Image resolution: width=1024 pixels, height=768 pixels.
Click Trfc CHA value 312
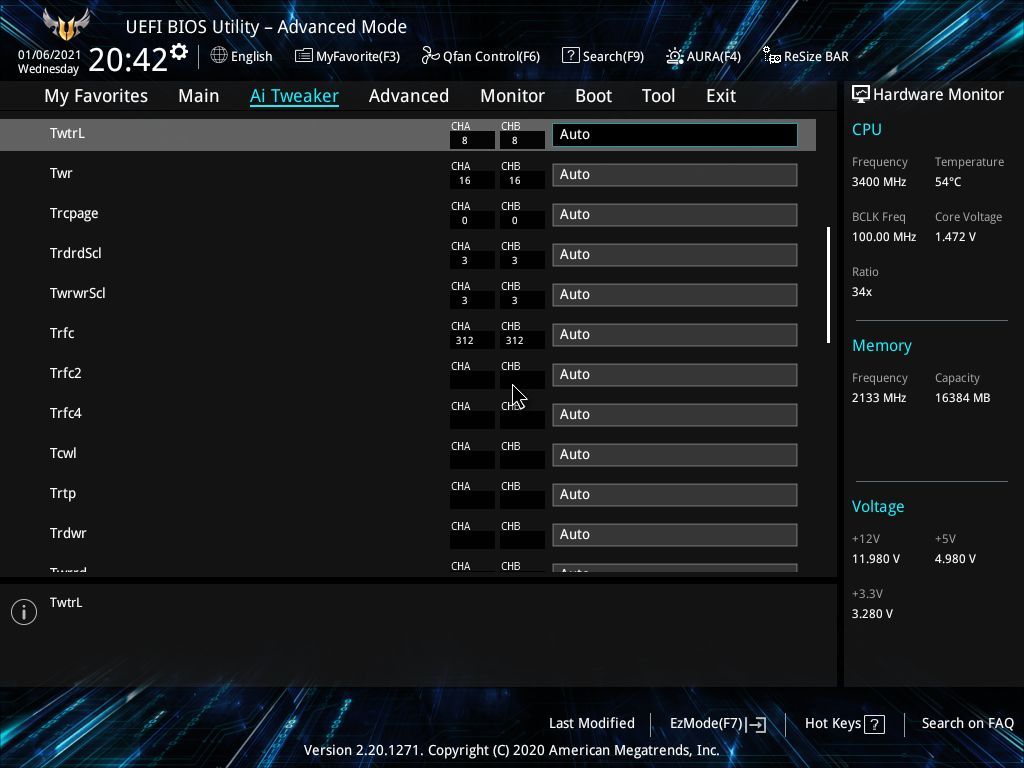tap(472, 340)
